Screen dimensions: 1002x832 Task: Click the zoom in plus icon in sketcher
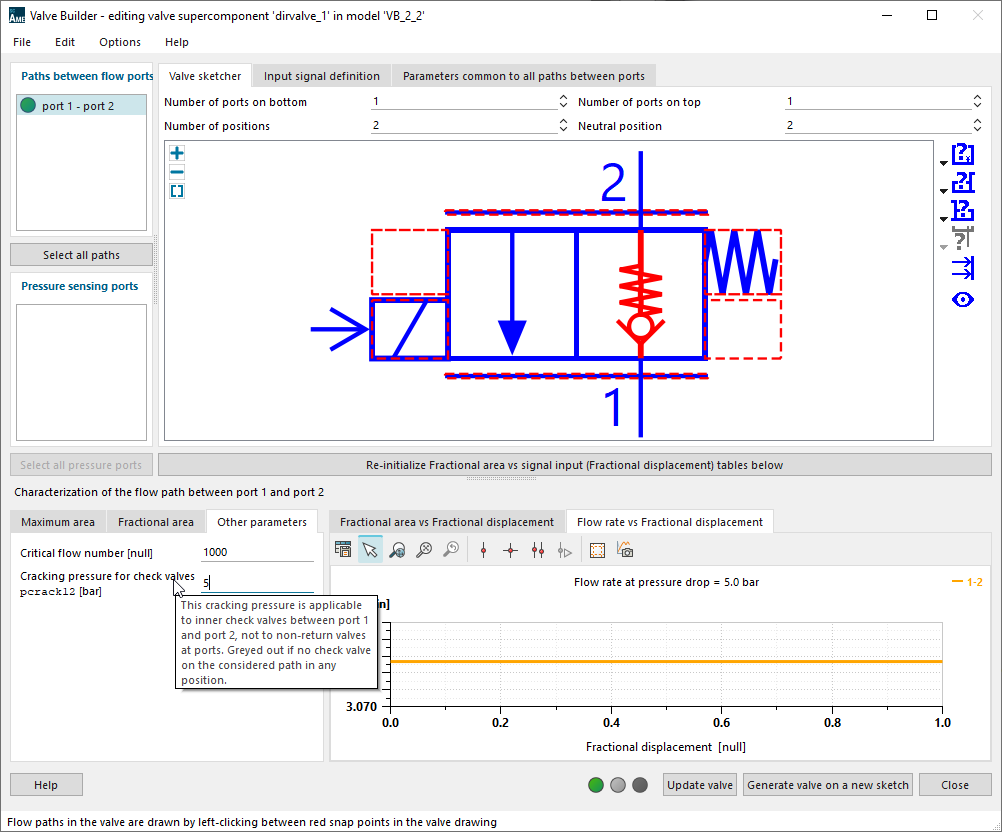177,153
